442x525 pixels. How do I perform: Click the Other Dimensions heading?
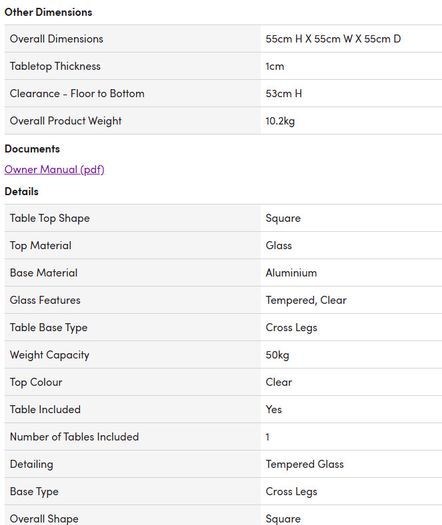click(x=48, y=12)
